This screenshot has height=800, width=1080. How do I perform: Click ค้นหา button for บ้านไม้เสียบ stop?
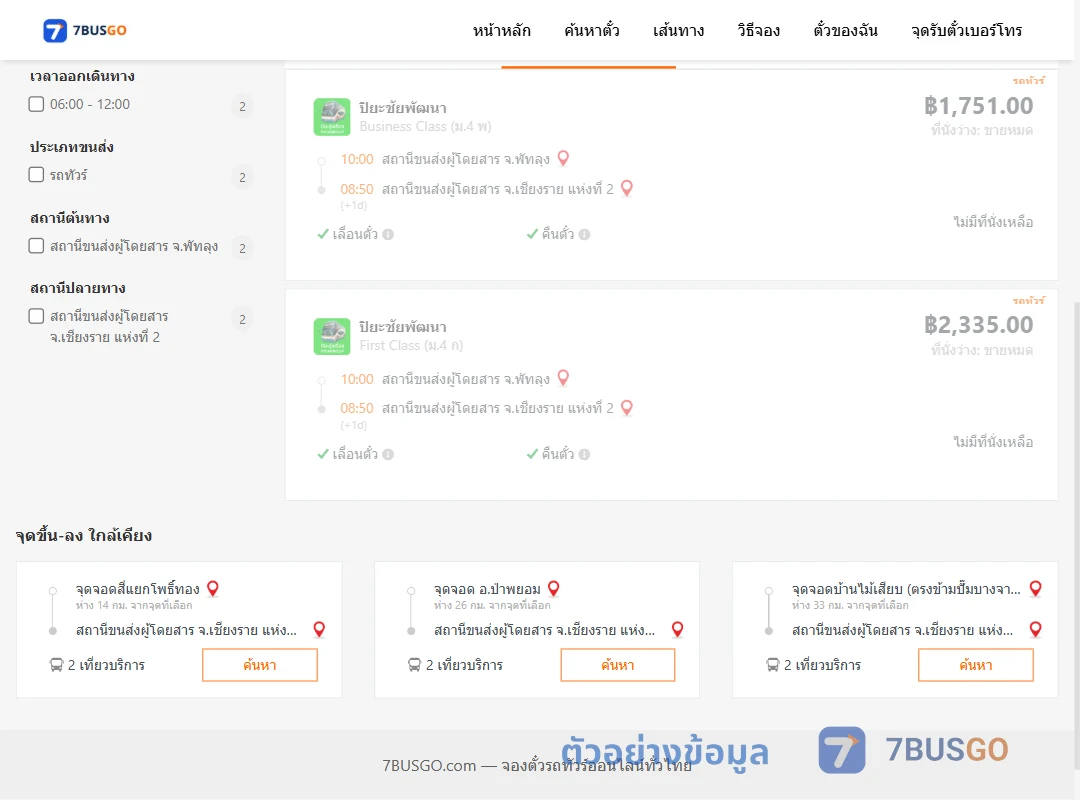coord(975,665)
